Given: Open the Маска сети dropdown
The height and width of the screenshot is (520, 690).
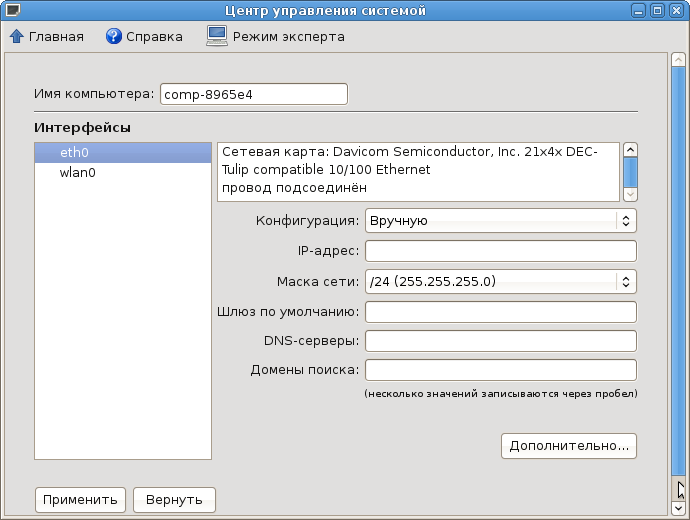Looking at the screenshot, I should 501,281.
